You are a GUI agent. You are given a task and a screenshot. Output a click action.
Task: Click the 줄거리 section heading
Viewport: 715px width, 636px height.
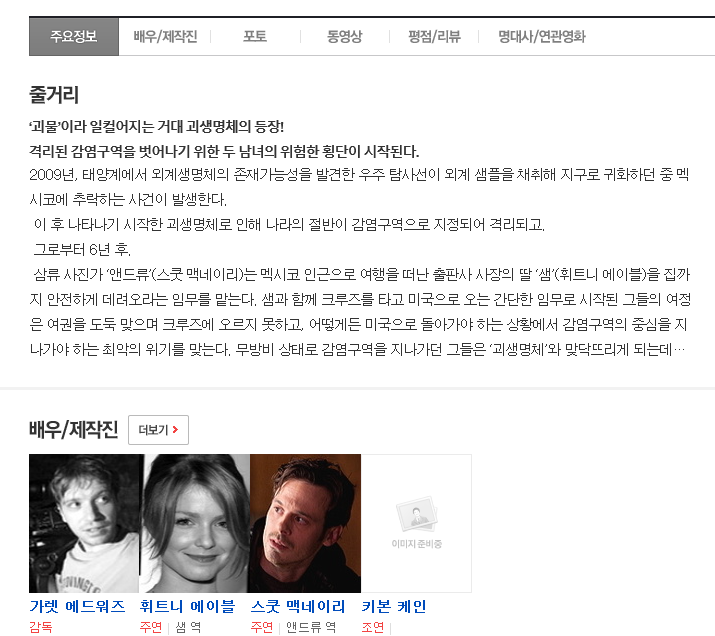tap(54, 95)
